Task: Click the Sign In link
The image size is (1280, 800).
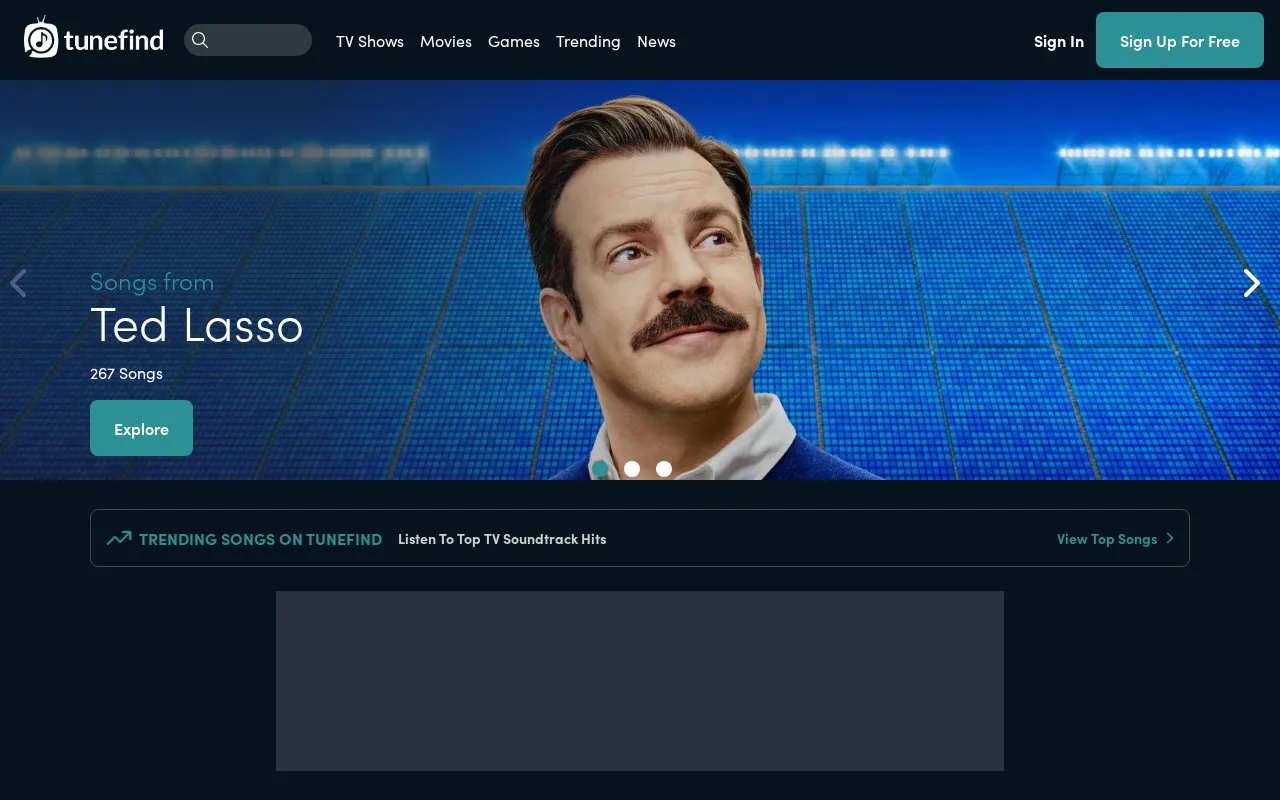Action: click(x=1059, y=42)
